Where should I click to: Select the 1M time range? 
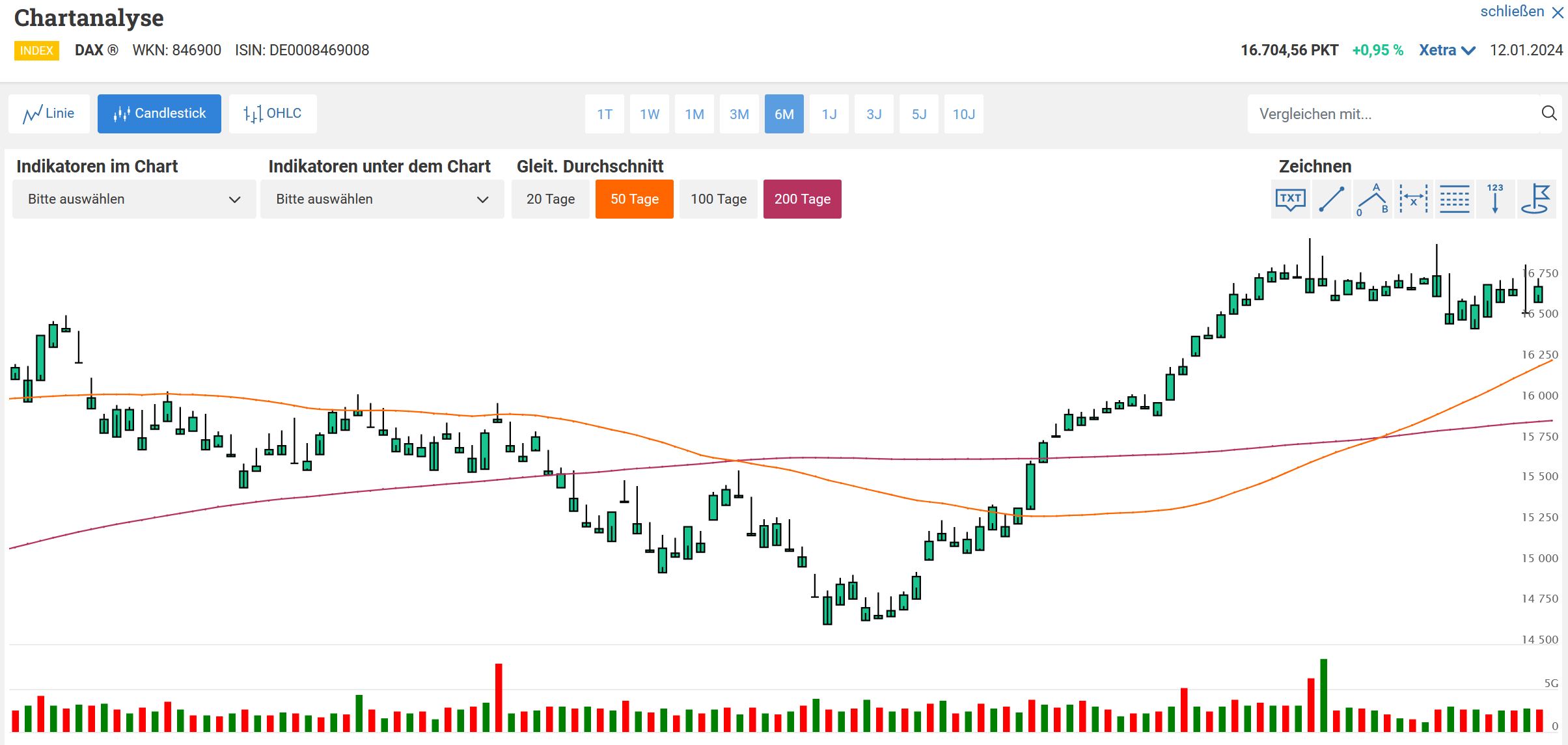tap(695, 114)
